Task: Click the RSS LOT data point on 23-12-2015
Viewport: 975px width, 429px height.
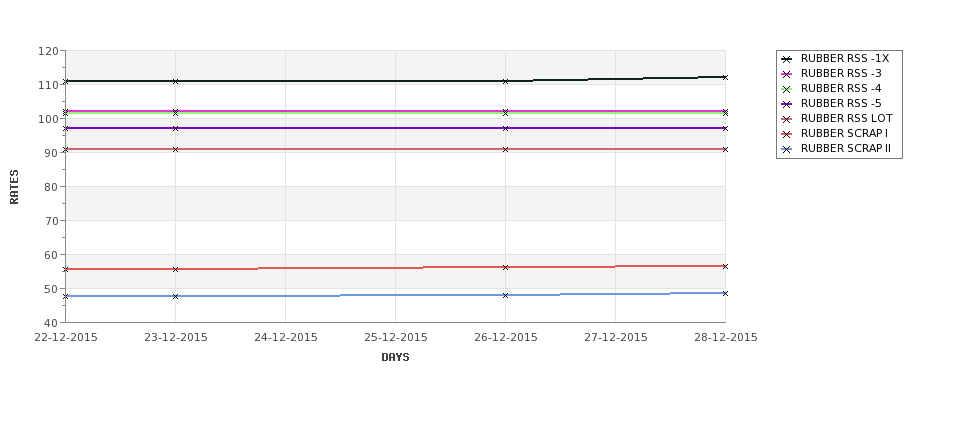Action: tap(175, 149)
